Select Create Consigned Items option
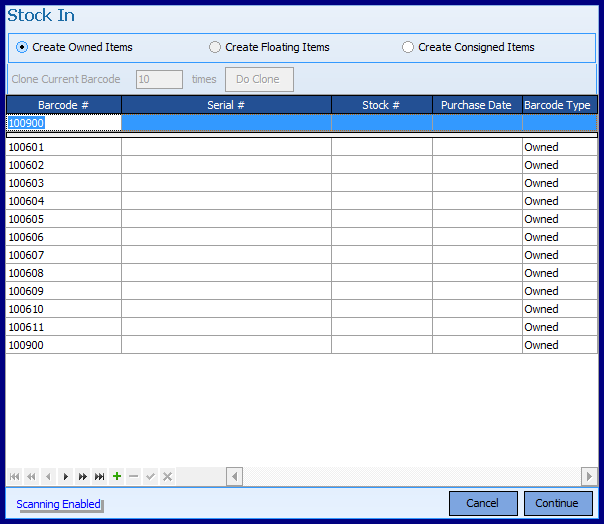The height and width of the screenshot is (524, 604). click(x=408, y=47)
